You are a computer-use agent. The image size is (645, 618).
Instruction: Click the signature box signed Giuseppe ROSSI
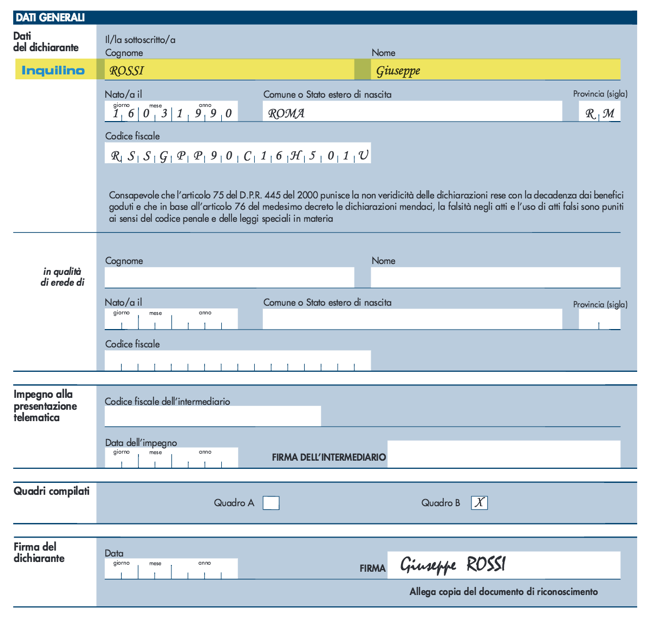(x=503, y=565)
